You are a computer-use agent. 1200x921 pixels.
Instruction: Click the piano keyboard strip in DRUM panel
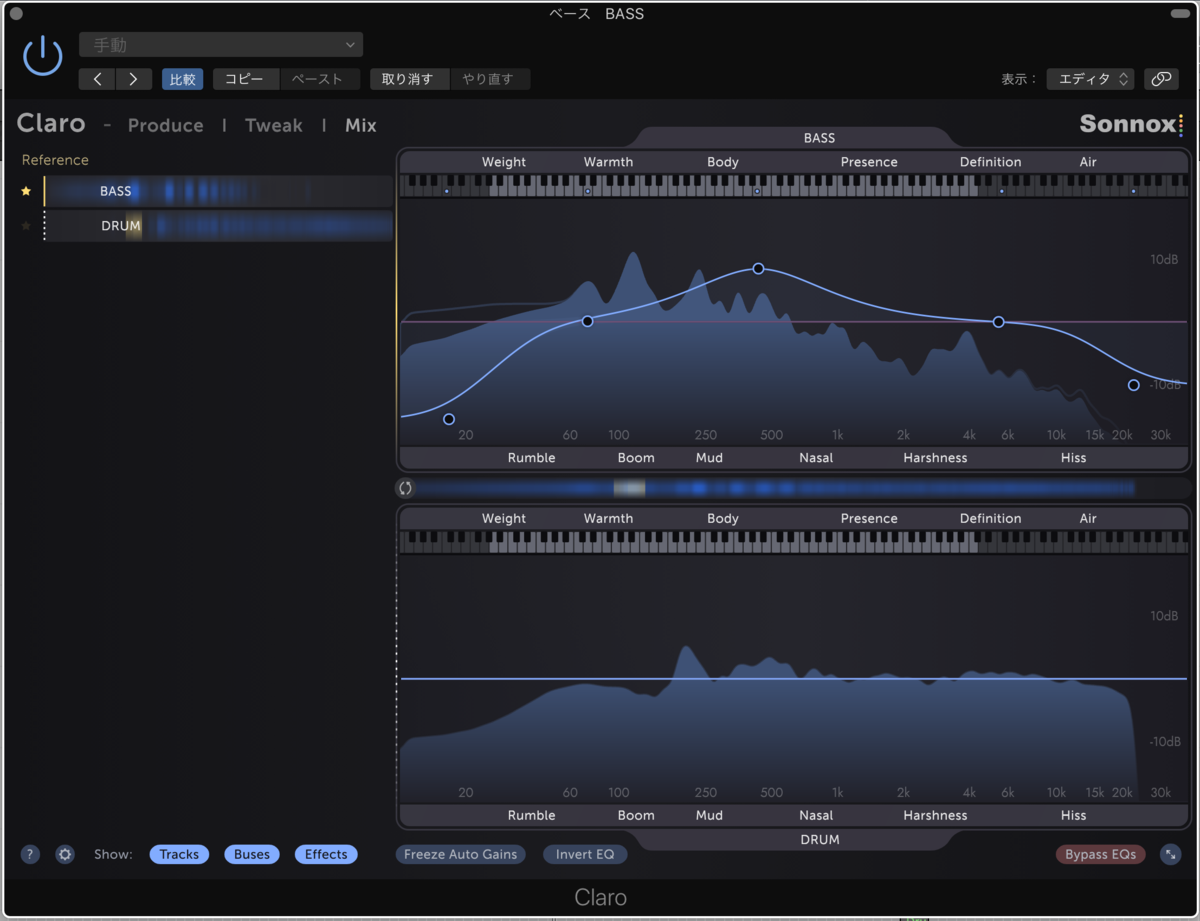(x=793, y=542)
